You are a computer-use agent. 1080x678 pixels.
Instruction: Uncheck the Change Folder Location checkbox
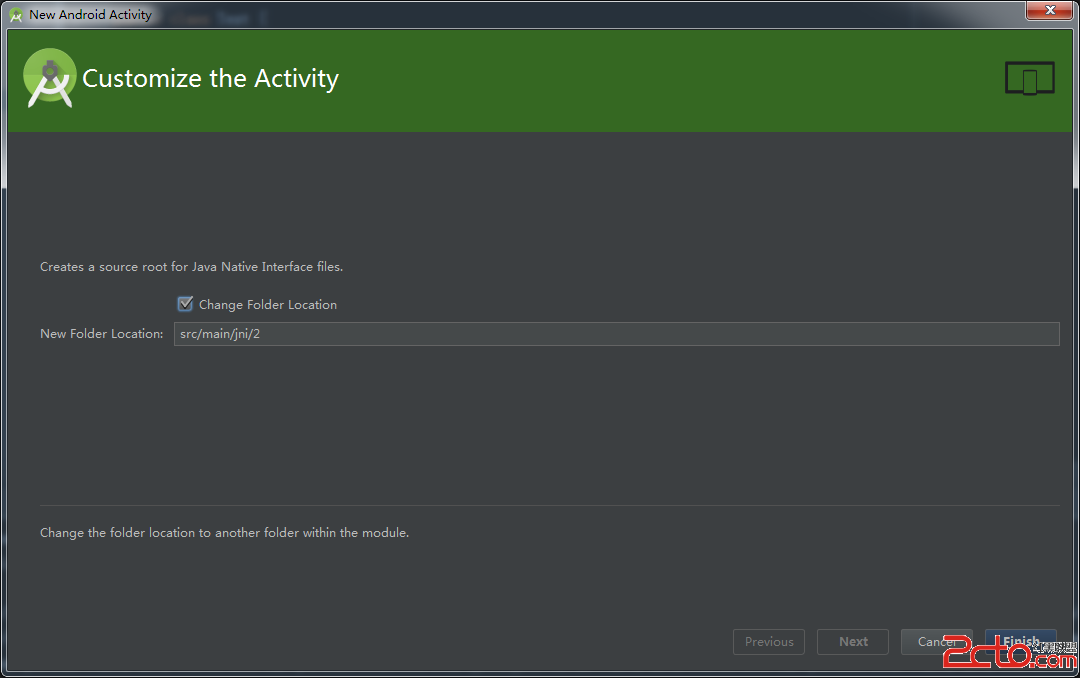tap(185, 304)
